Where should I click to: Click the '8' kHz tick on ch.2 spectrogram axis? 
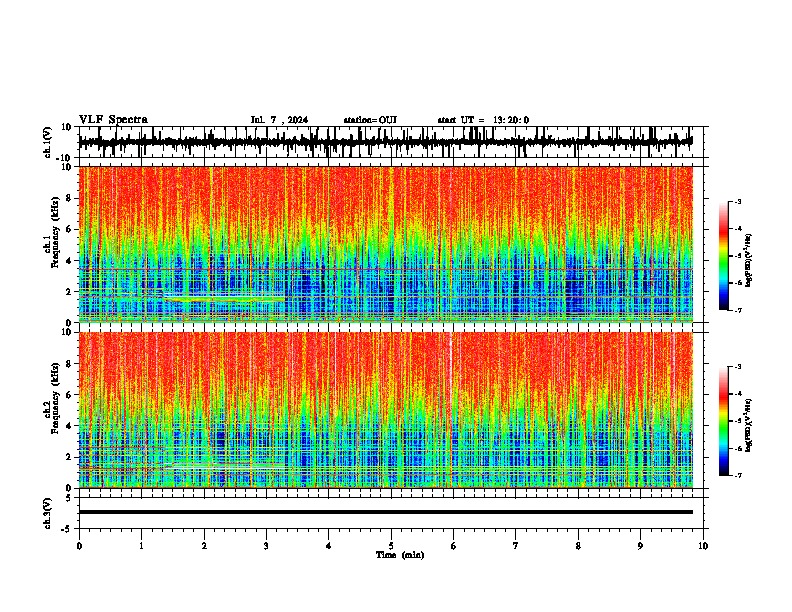69,364
